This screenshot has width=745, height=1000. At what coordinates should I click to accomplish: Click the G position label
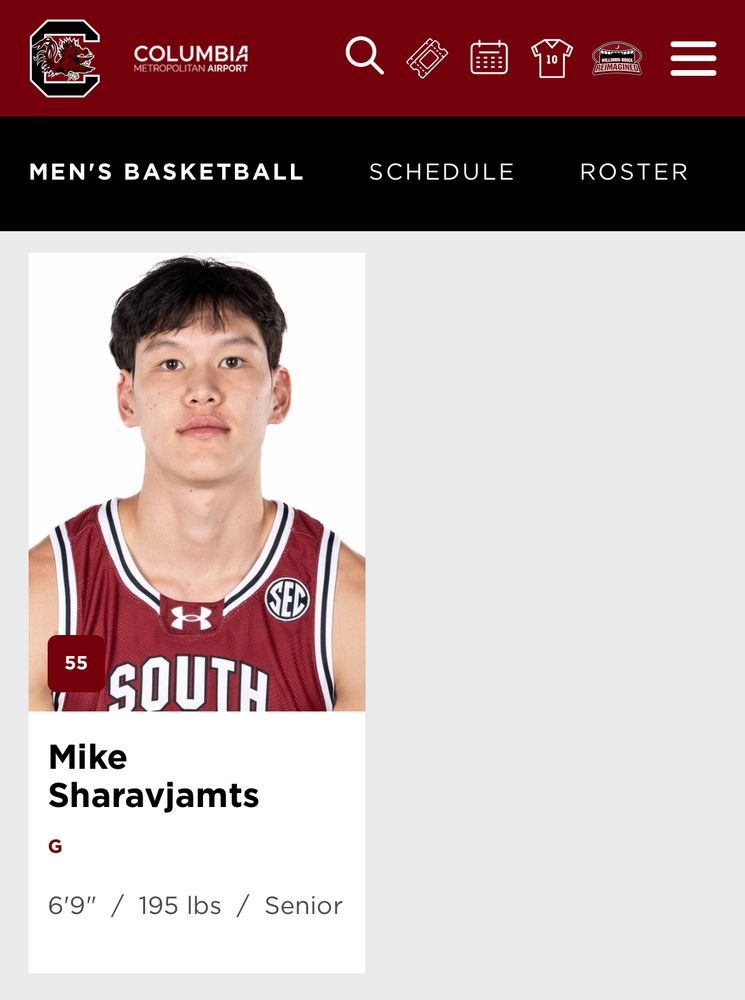55,846
